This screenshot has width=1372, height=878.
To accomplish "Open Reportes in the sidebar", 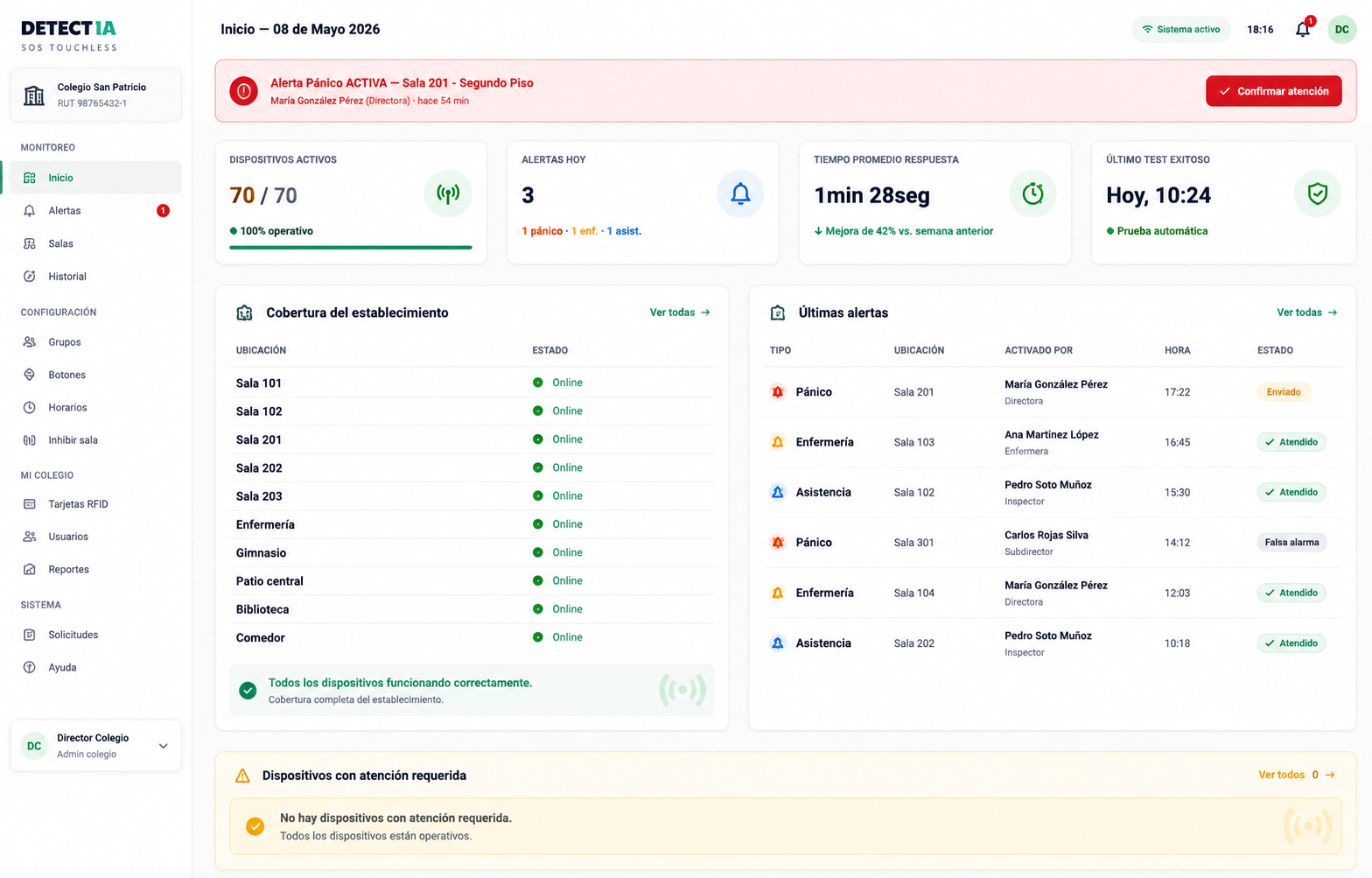I will point(96,569).
